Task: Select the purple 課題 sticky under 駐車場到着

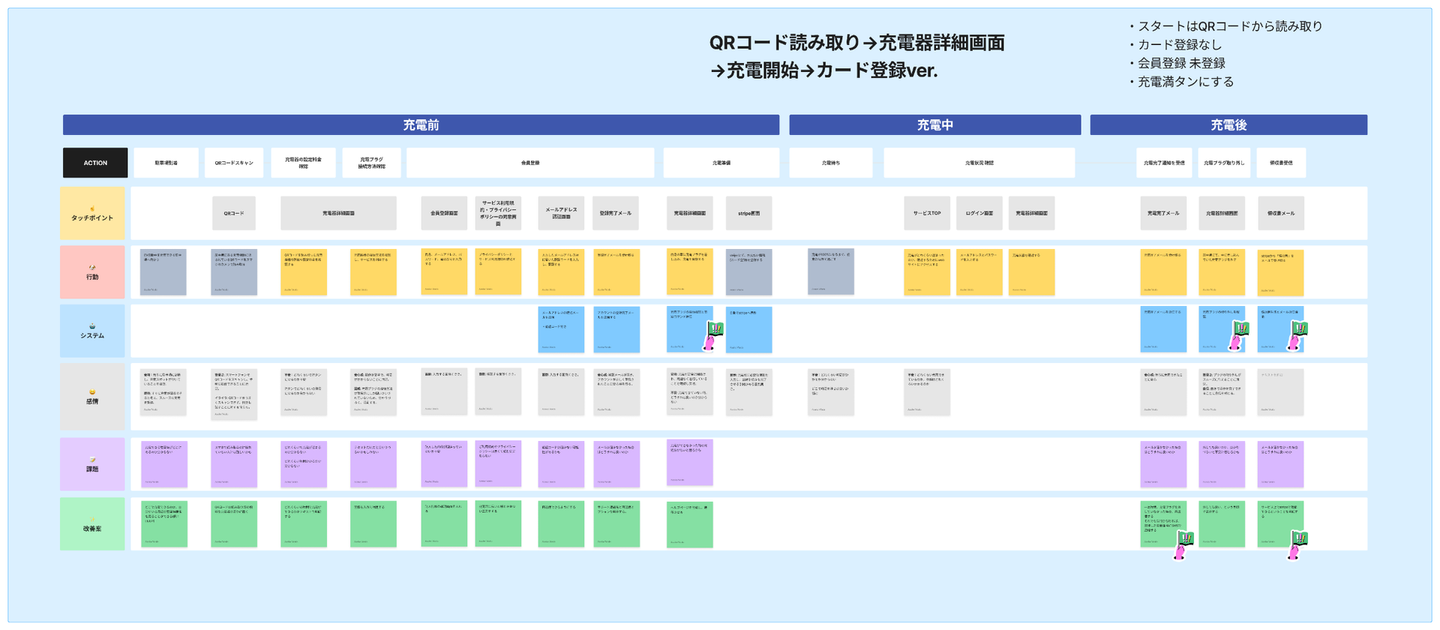Action: pos(163,464)
